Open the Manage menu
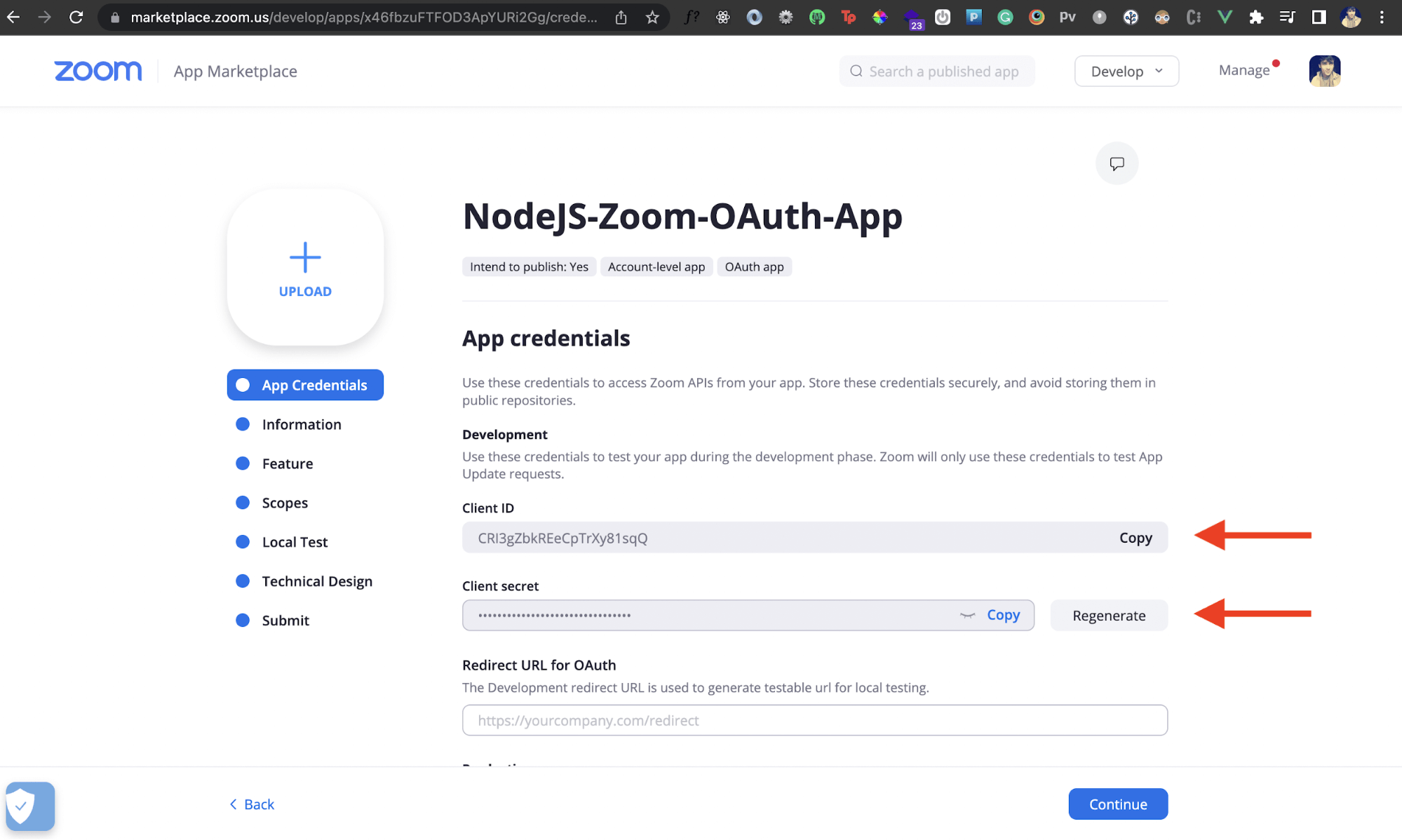The width and height of the screenshot is (1402, 840). (x=1246, y=69)
